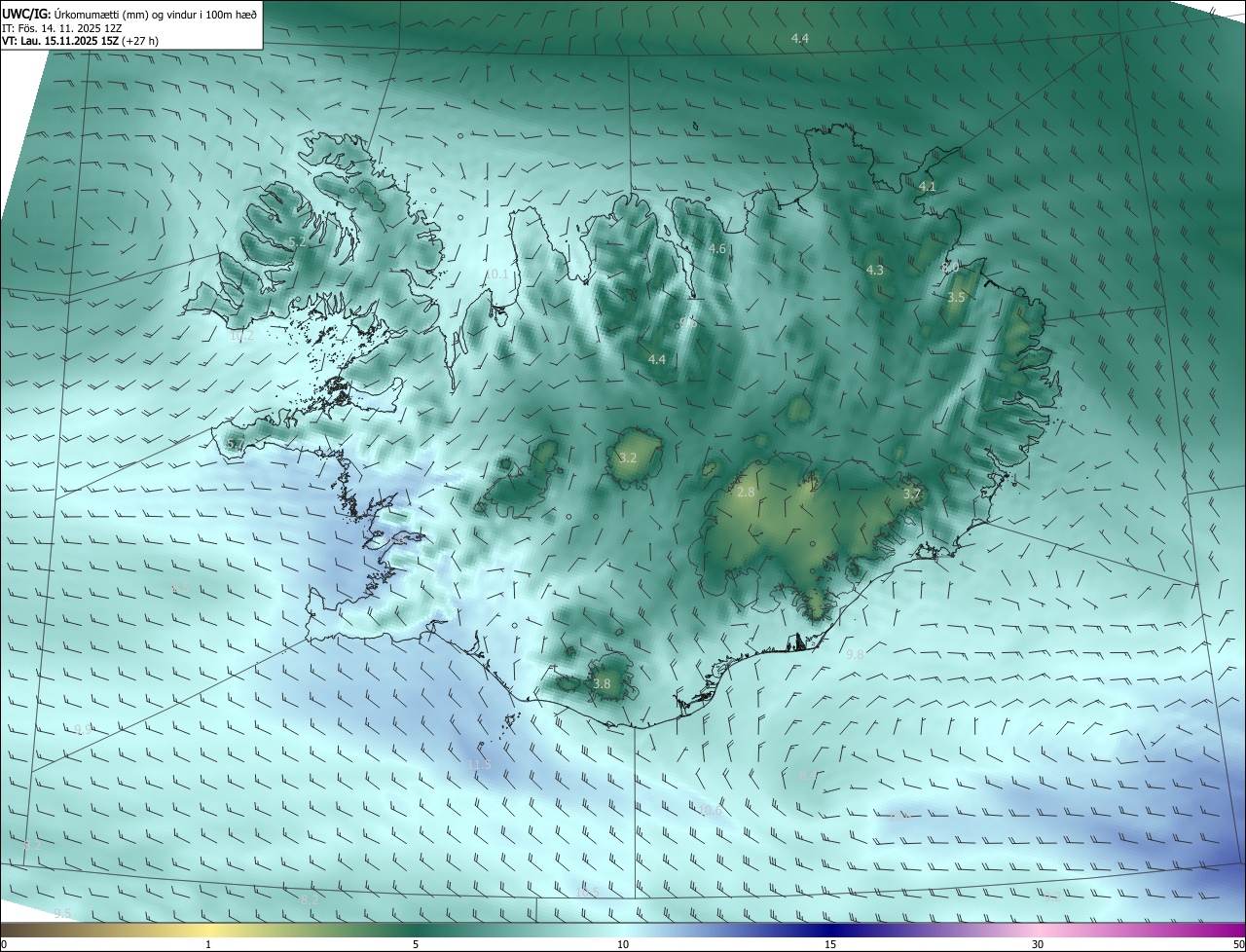The width and height of the screenshot is (1246, 952).
Task: Click the 5.2 value on the Westfjords
Action: [x=297, y=241]
